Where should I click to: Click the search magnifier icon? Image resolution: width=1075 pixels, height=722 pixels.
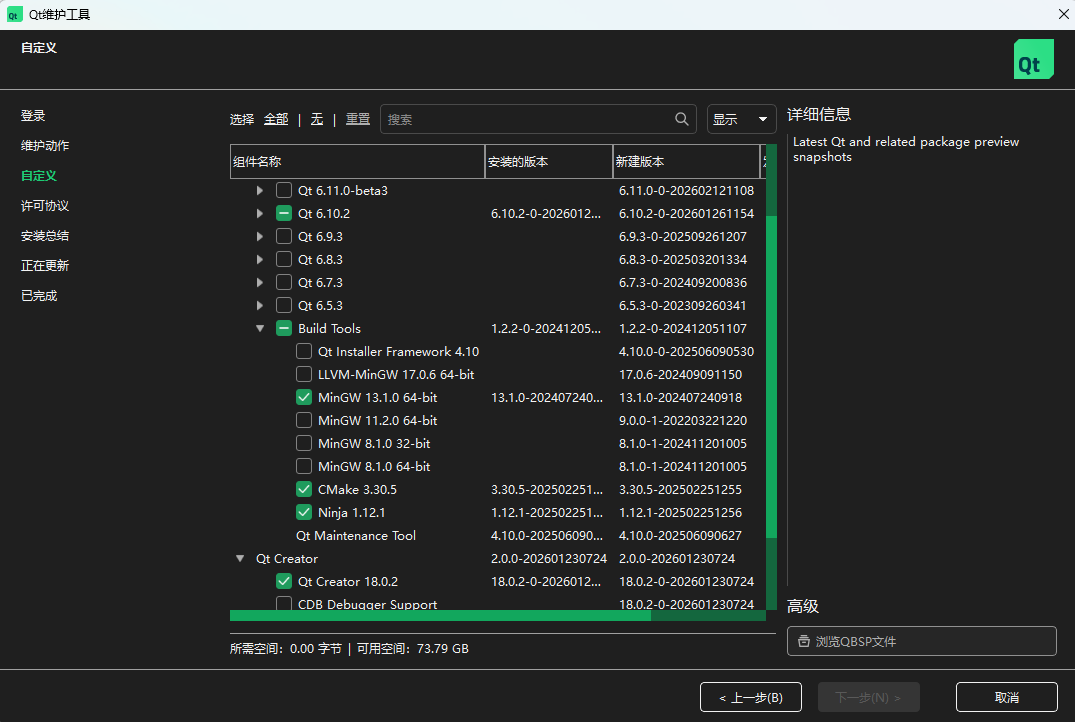(x=681, y=119)
